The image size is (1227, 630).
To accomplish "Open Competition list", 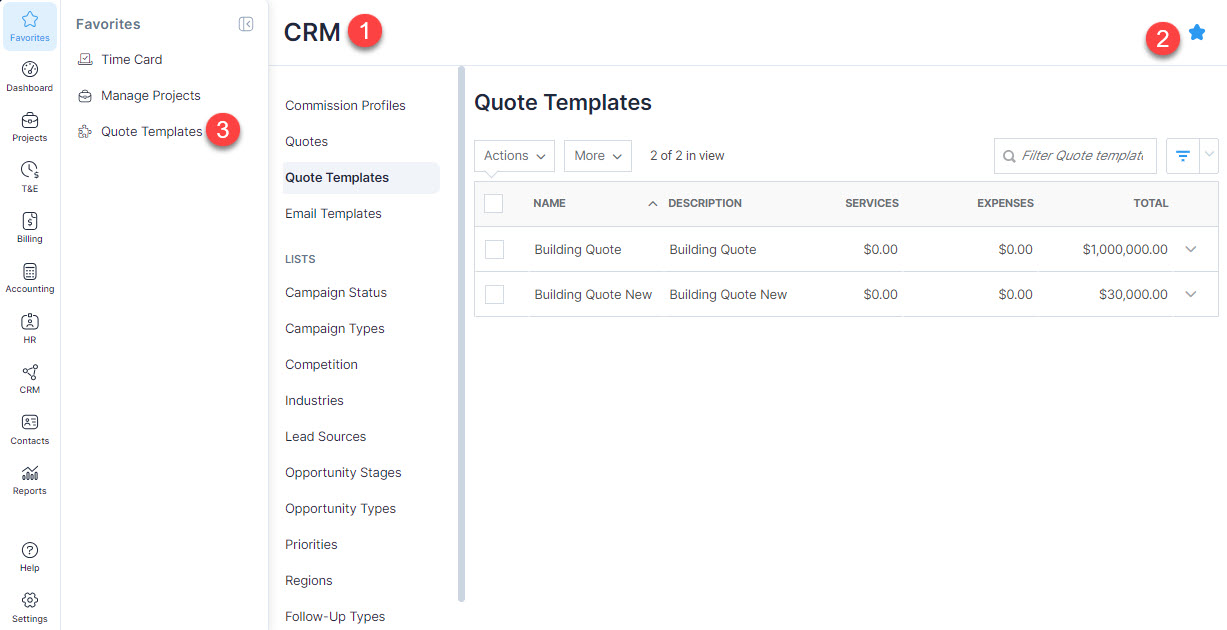I will coord(321,365).
